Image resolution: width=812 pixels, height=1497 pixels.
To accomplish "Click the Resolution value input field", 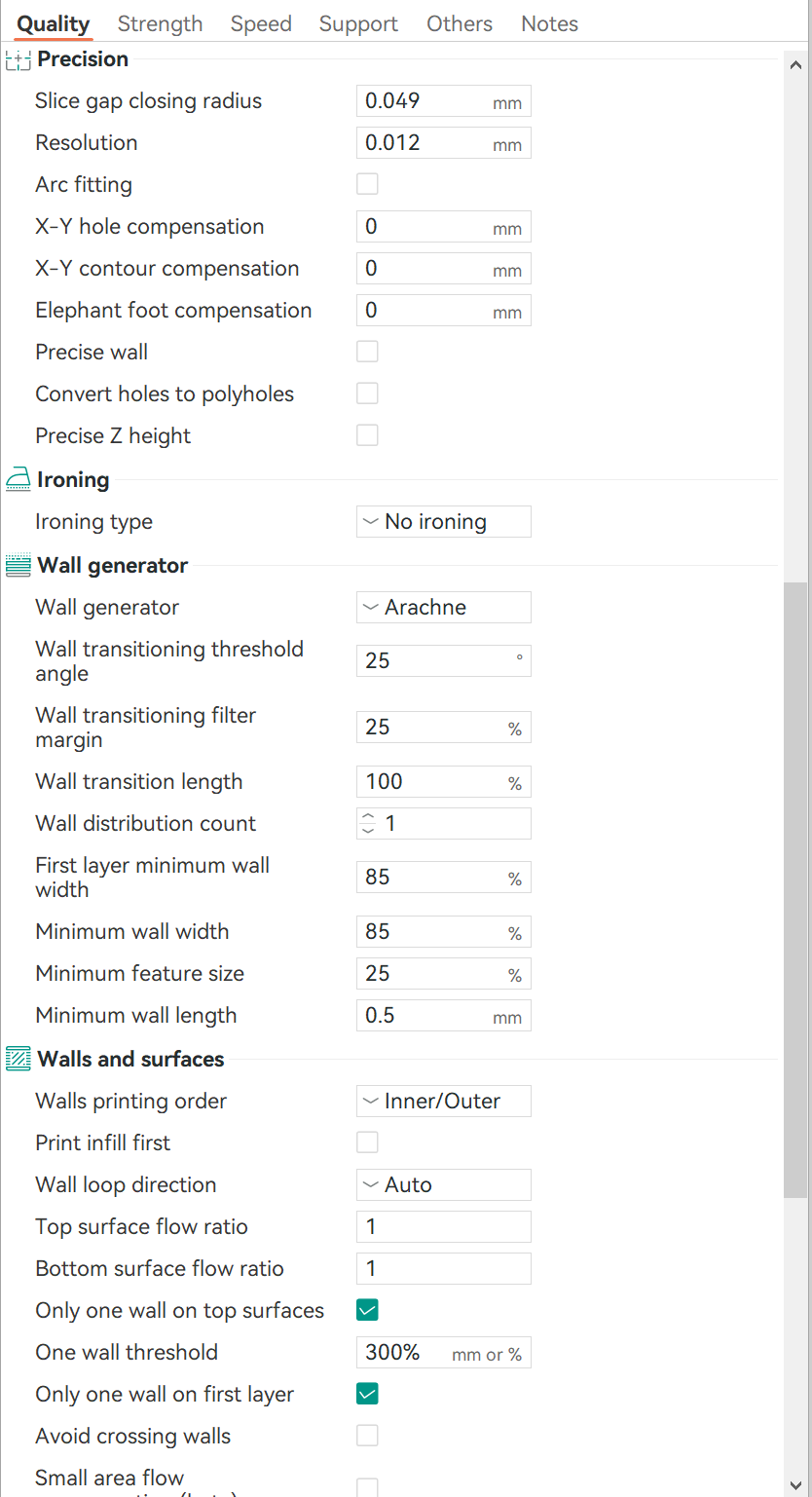I will tap(444, 143).
